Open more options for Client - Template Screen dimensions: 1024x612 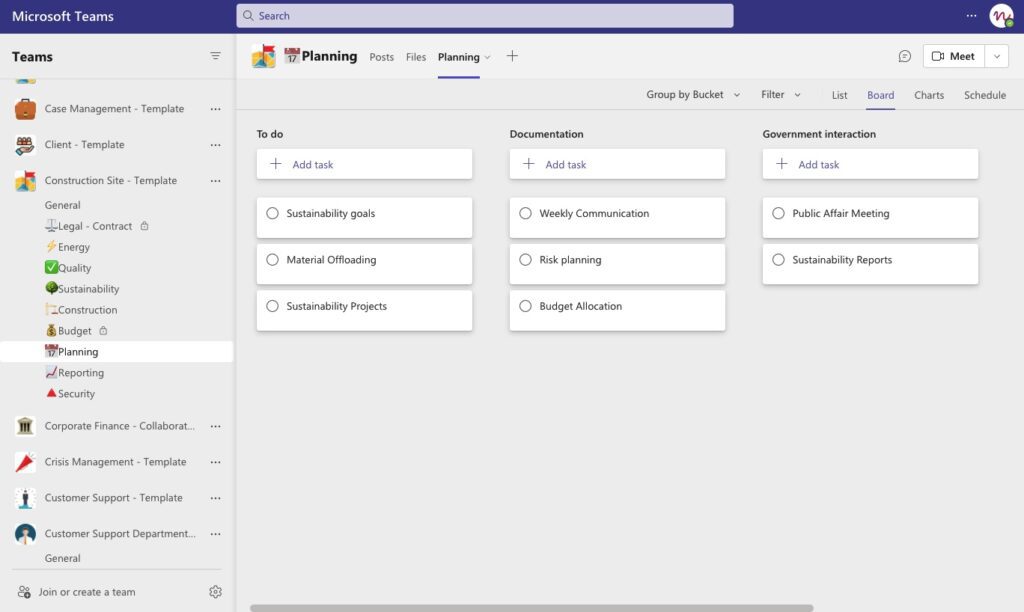[216, 145]
